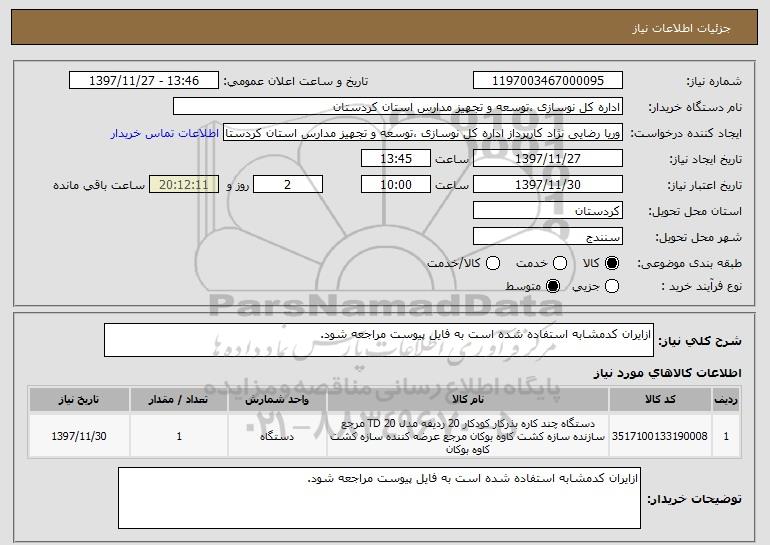Click the creation time field 13:45
Image resolution: width=770 pixels, height=545 pixels.
(x=396, y=159)
